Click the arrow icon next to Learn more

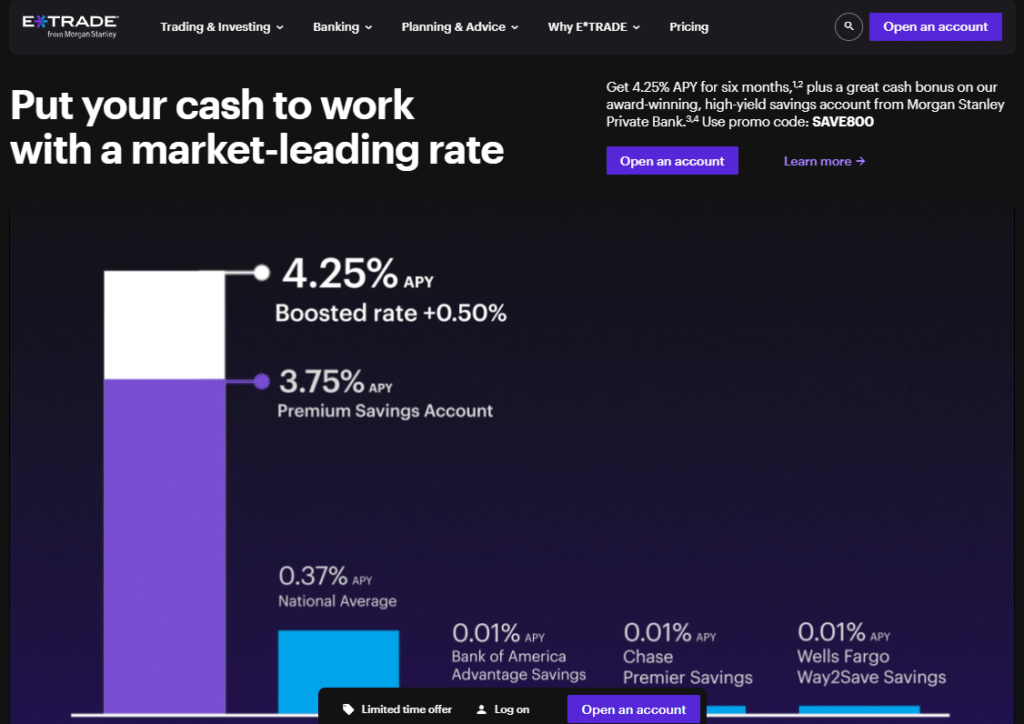(861, 161)
